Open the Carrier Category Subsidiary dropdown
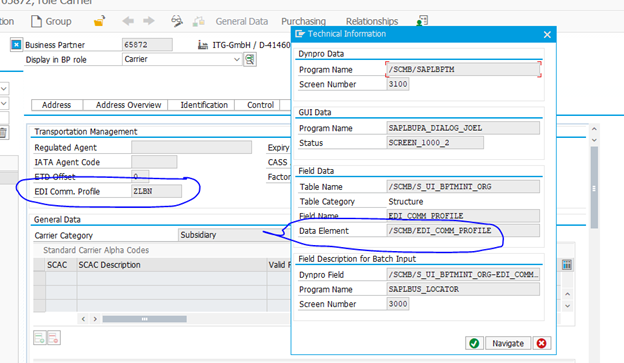Screen dimensions: 624x363 click(x=235, y=235)
